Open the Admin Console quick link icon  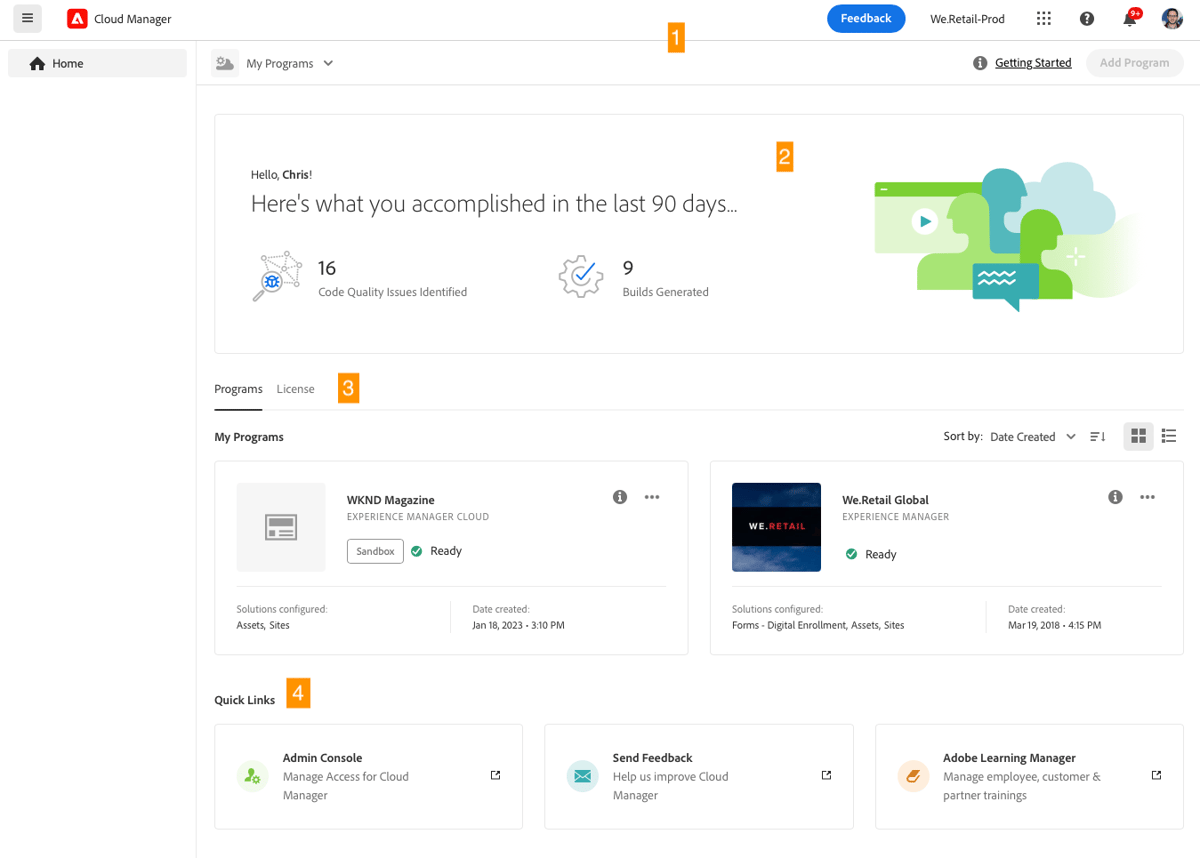[x=252, y=776]
